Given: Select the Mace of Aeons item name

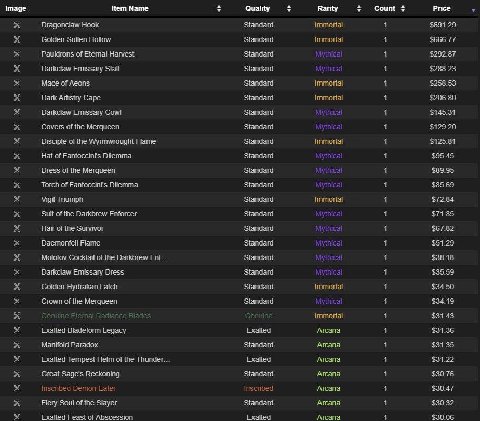Looking at the screenshot, I should click(x=66, y=83).
